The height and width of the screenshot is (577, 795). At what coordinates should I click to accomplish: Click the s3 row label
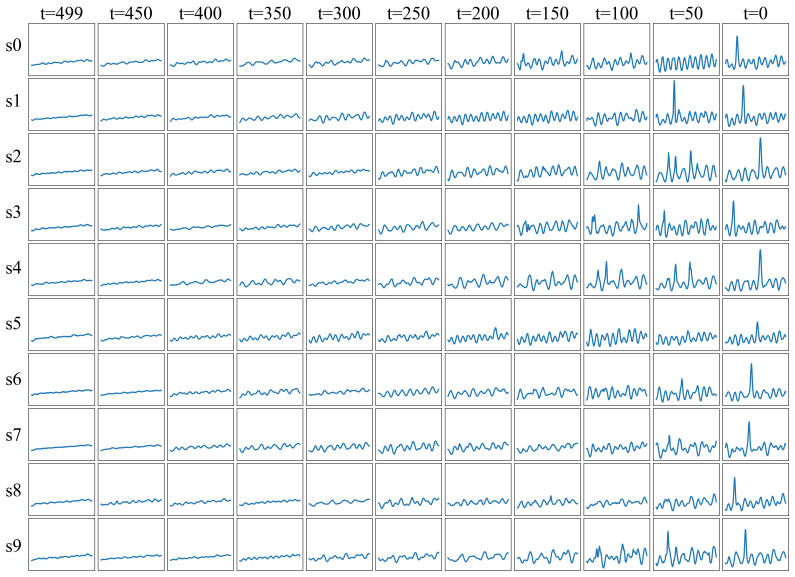coord(14,212)
